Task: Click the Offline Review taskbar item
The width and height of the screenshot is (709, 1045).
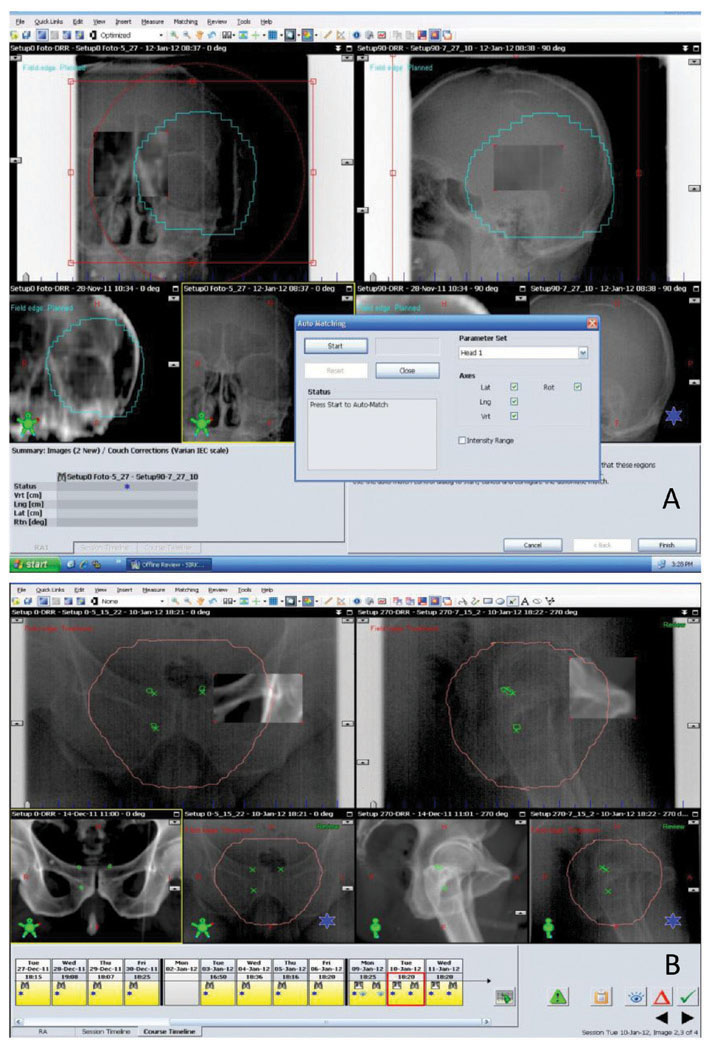Action: coord(169,564)
